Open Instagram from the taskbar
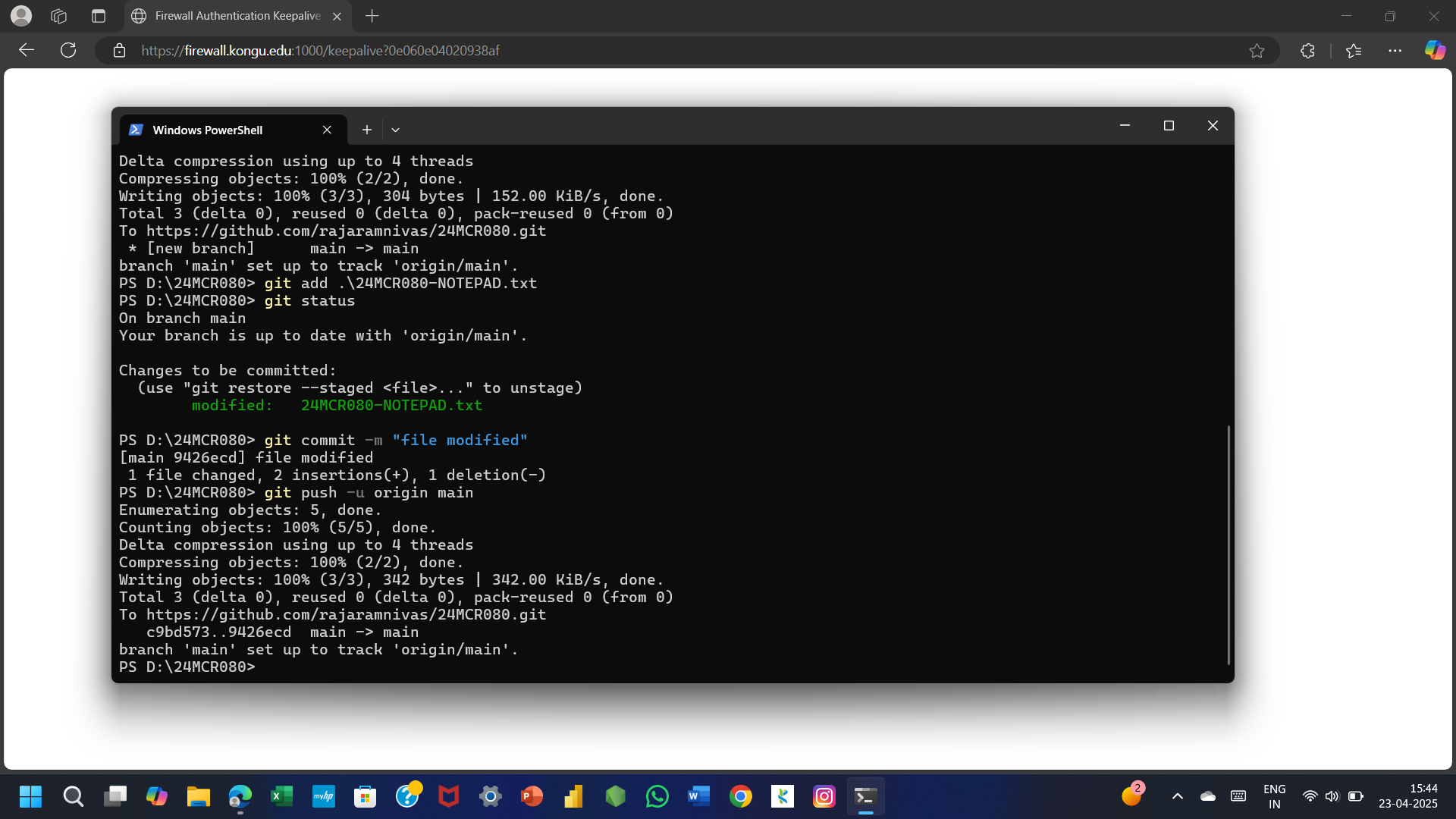 [x=824, y=796]
